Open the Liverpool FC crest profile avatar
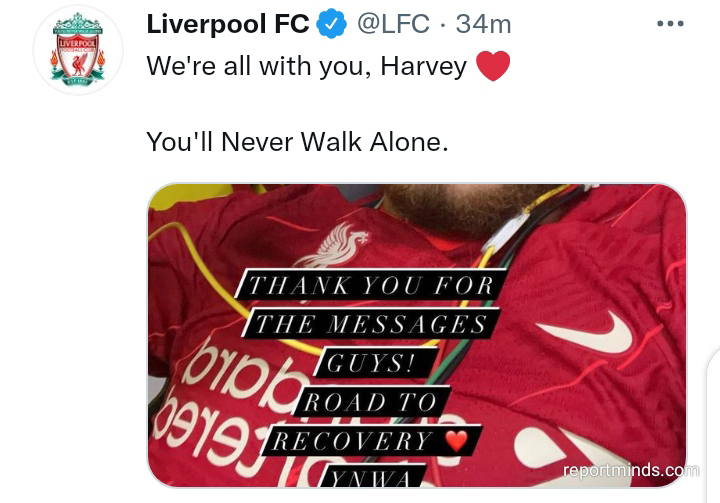The width and height of the screenshot is (720, 503). pyautogui.click(x=78, y=50)
